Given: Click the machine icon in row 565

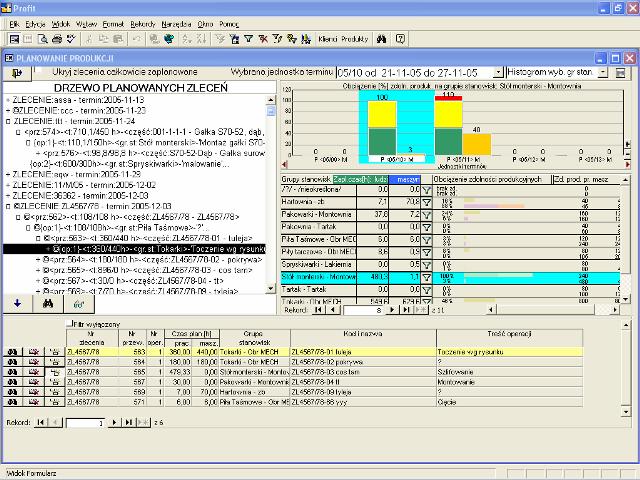Looking at the screenshot, I should [x=55, y=372].
